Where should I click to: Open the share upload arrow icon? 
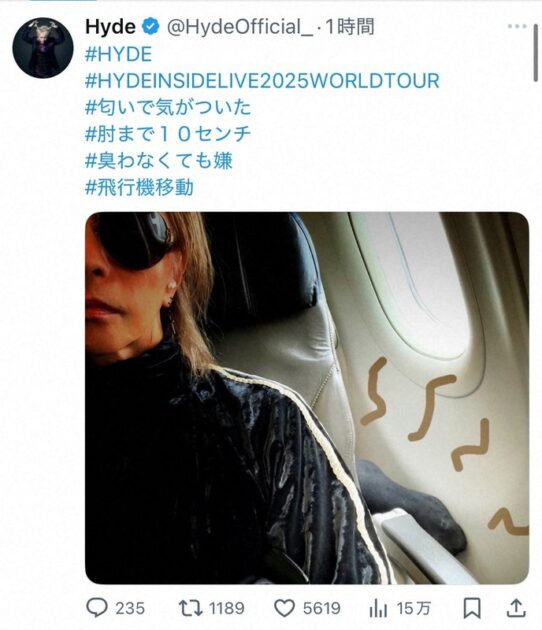pos(516,608)
